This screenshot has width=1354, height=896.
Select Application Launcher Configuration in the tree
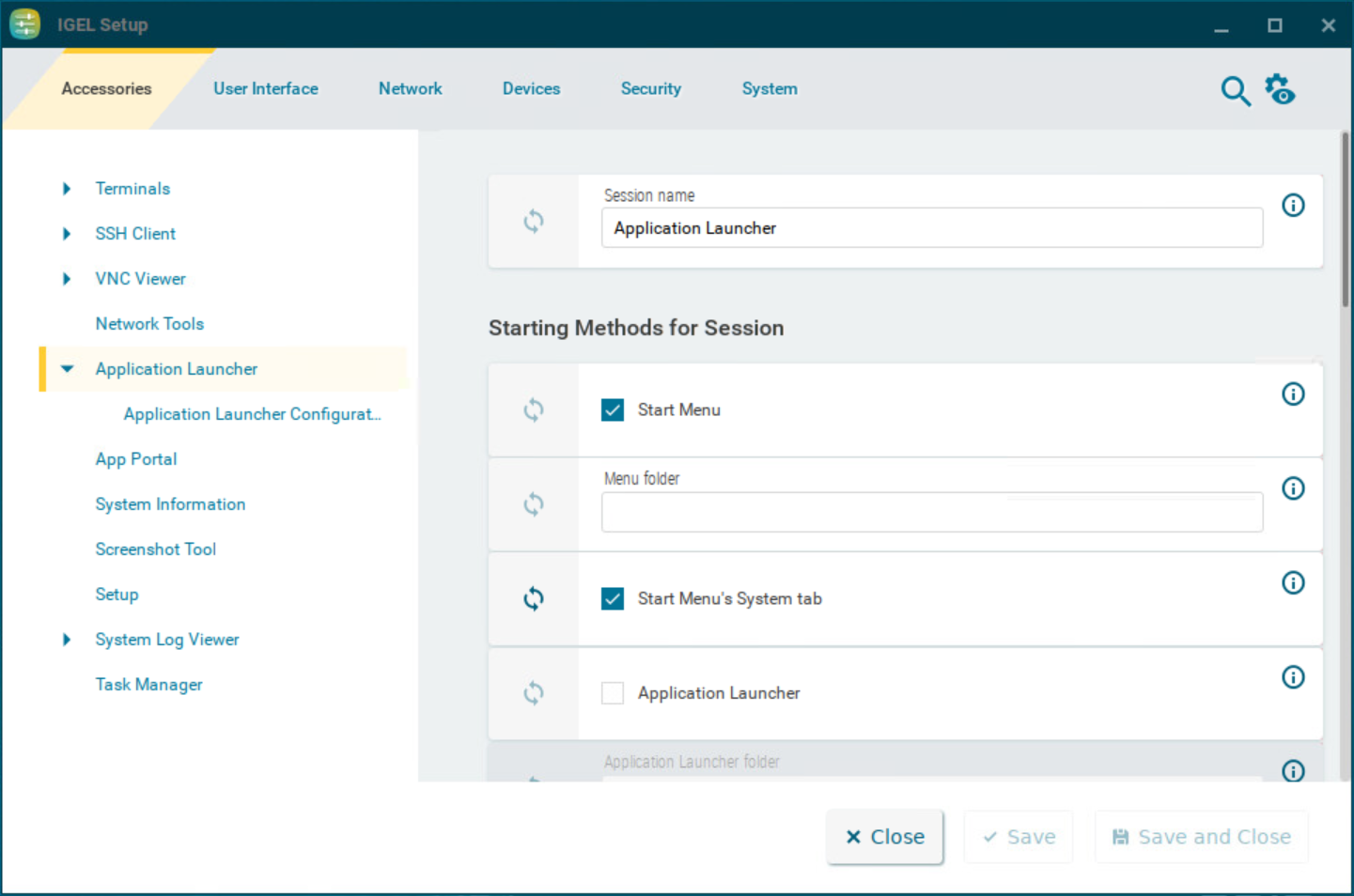pyautogui.click(x=252, y=414)
